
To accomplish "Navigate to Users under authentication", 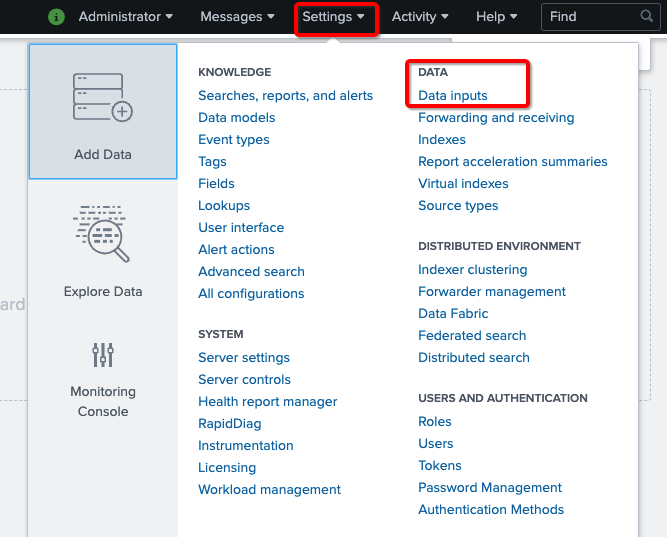I will (436, 444).
